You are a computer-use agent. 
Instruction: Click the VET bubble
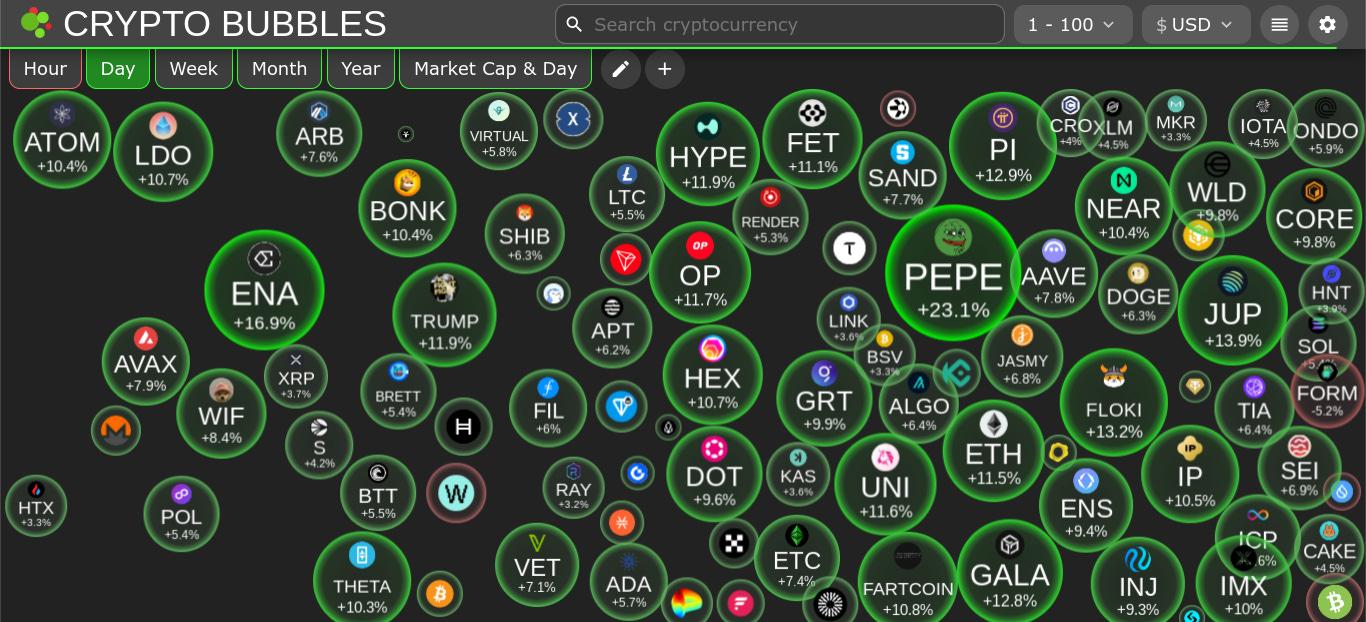(x=537, y=564)
